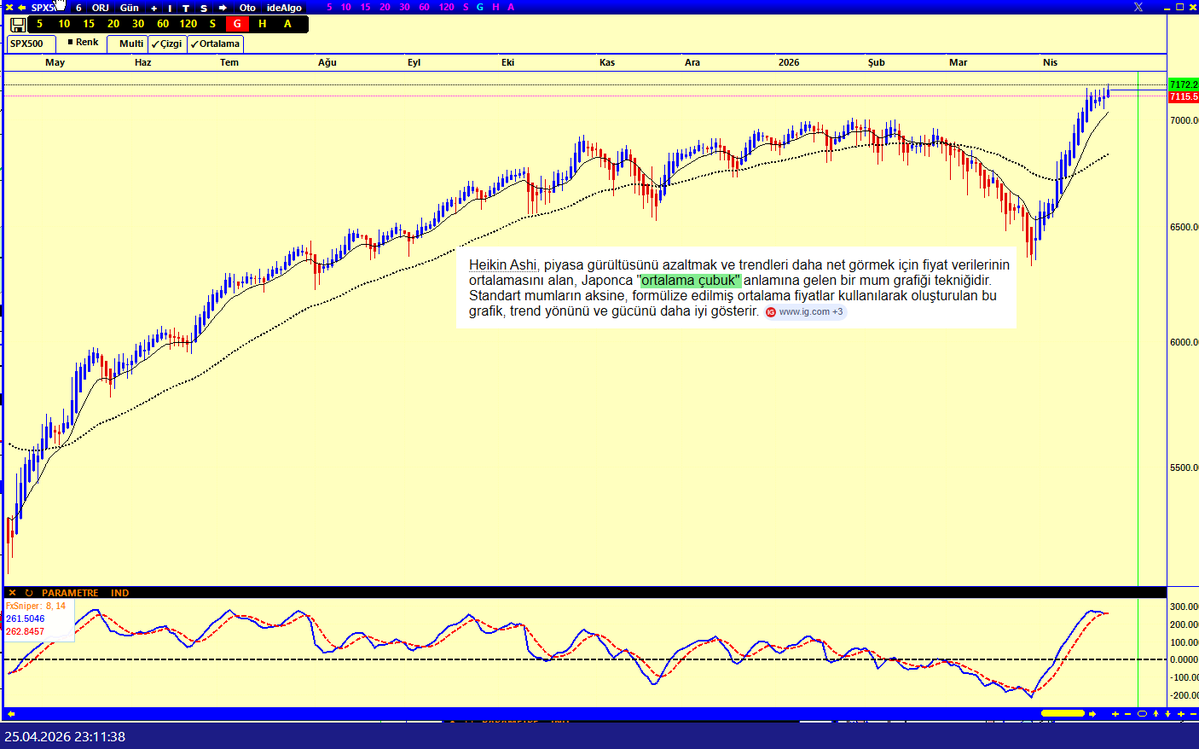Screen dimensions: 1199x749
Task: Select yellow 10-minute timeframe button
Action: point(64,24)
